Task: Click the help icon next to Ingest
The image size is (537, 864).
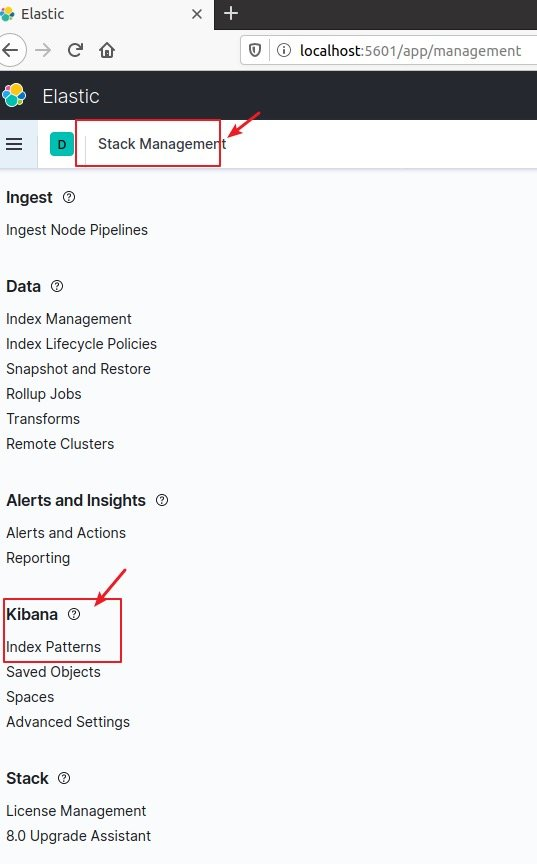Action: click(x=69, y=197)
